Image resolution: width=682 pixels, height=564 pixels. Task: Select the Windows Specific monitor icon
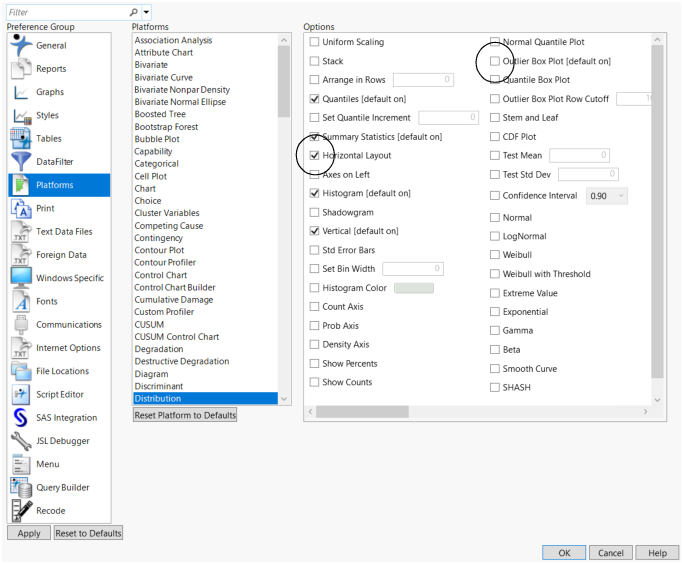21,278
